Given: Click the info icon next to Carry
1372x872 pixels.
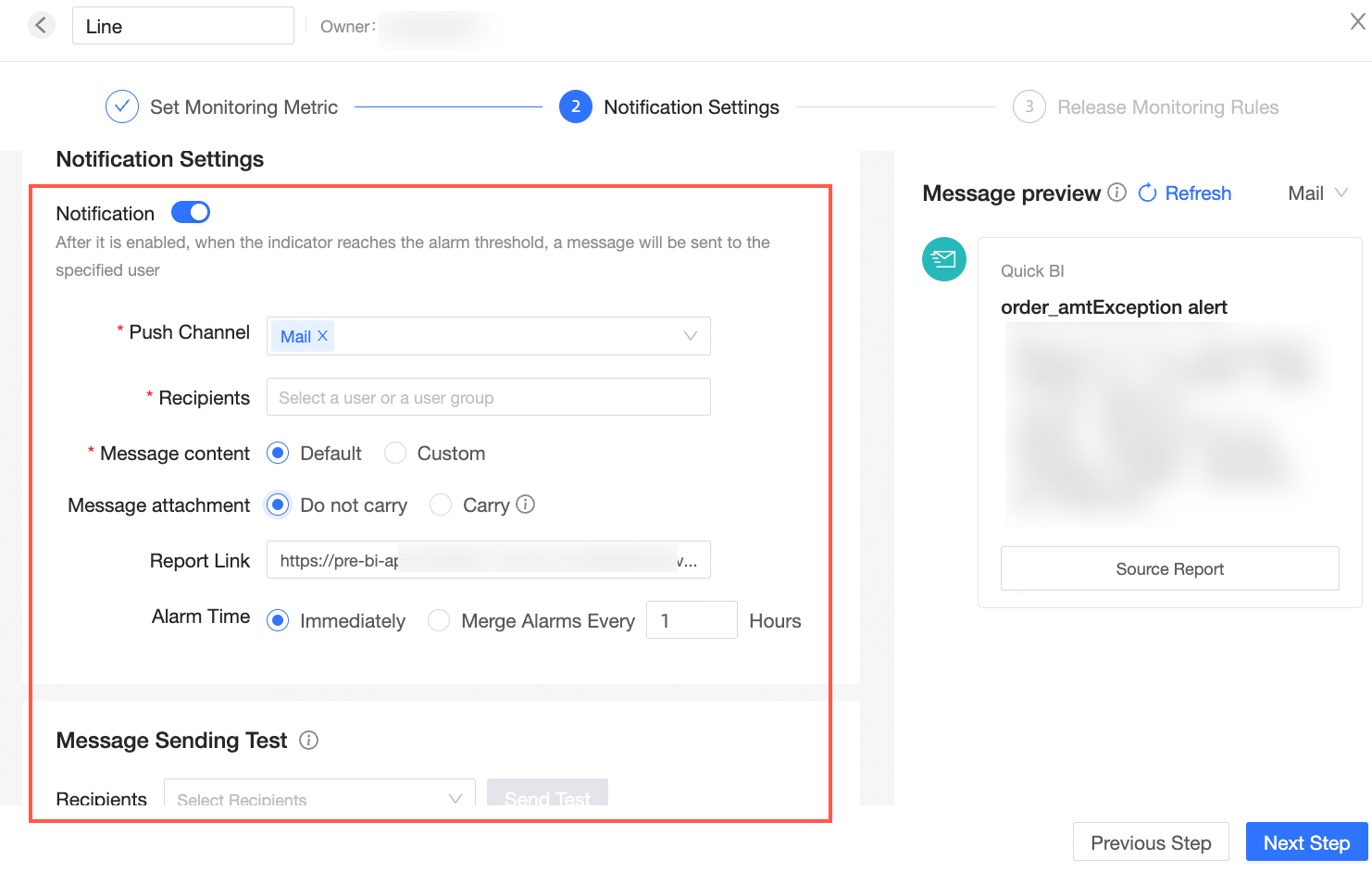Looking at the screenshot, I should (x=526, y=505).
